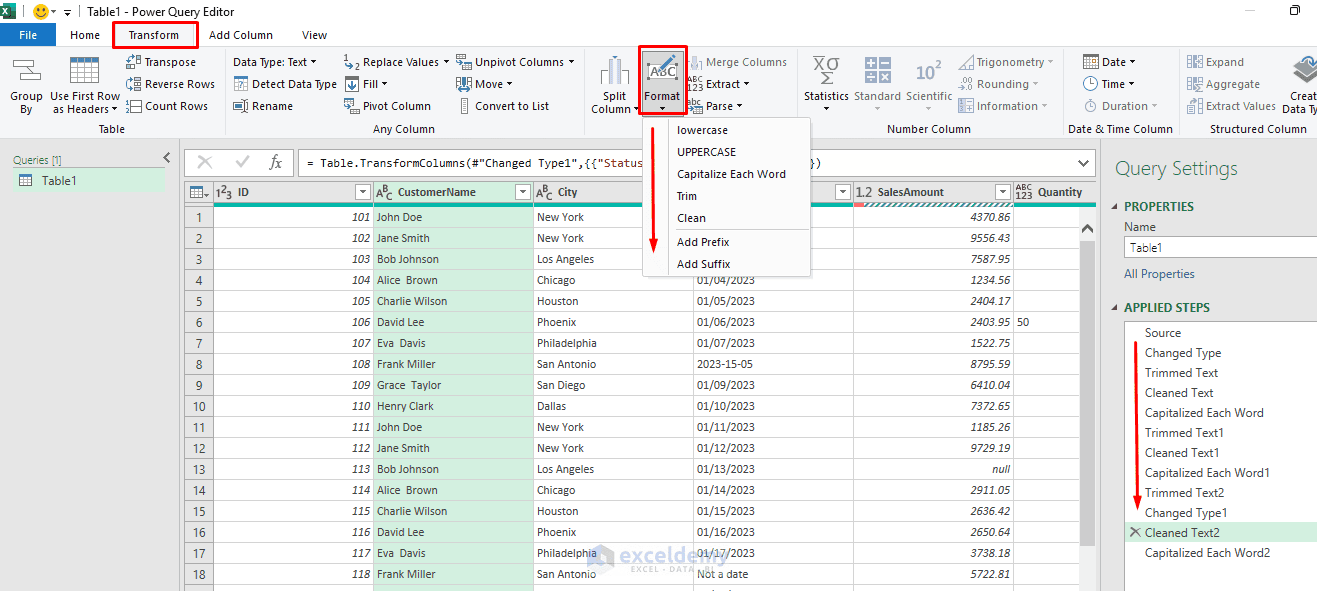
Task: Click the Expand structured column icon
Action: tap(1195, 62)
